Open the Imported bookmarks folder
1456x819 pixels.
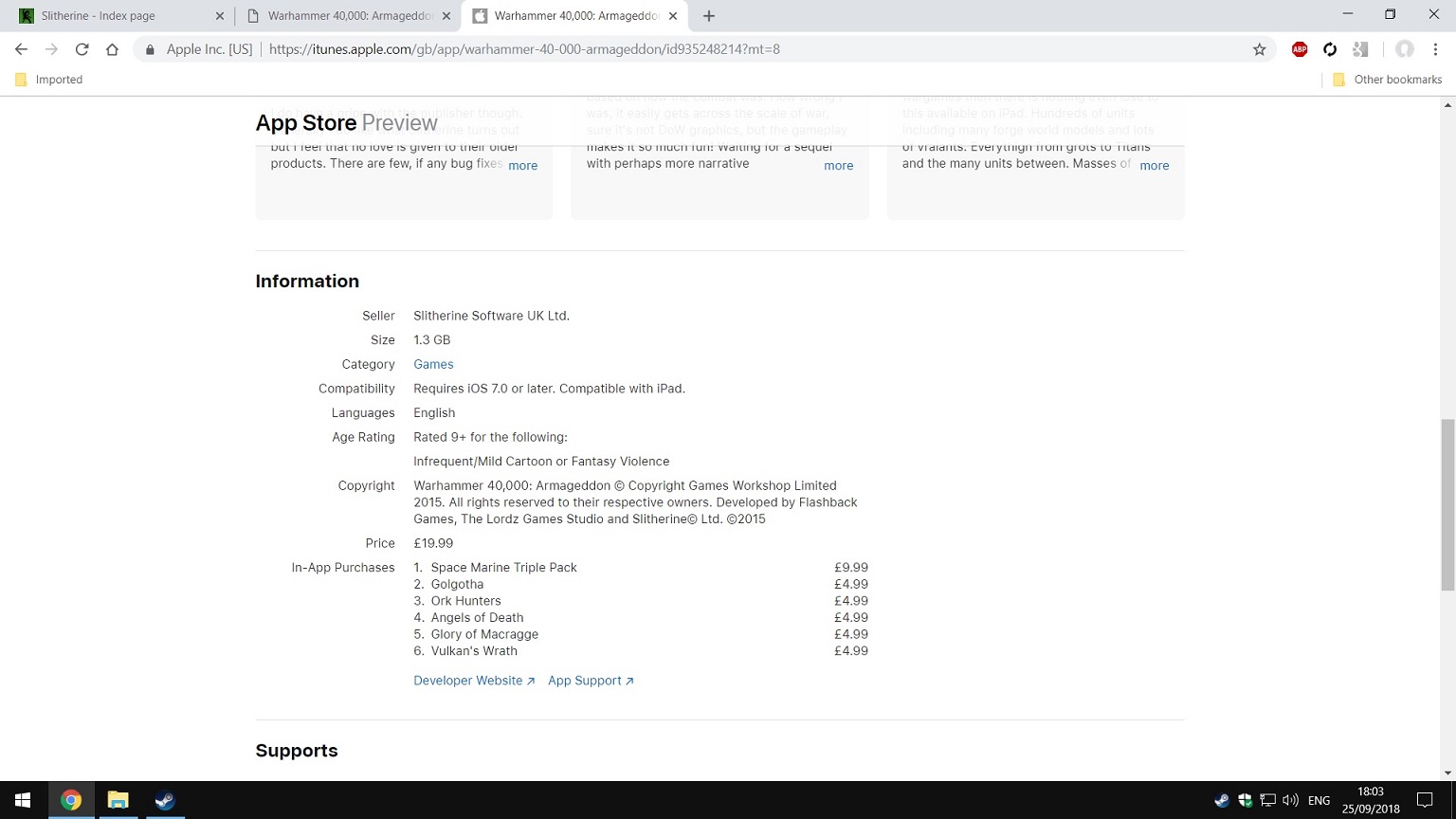49,80
